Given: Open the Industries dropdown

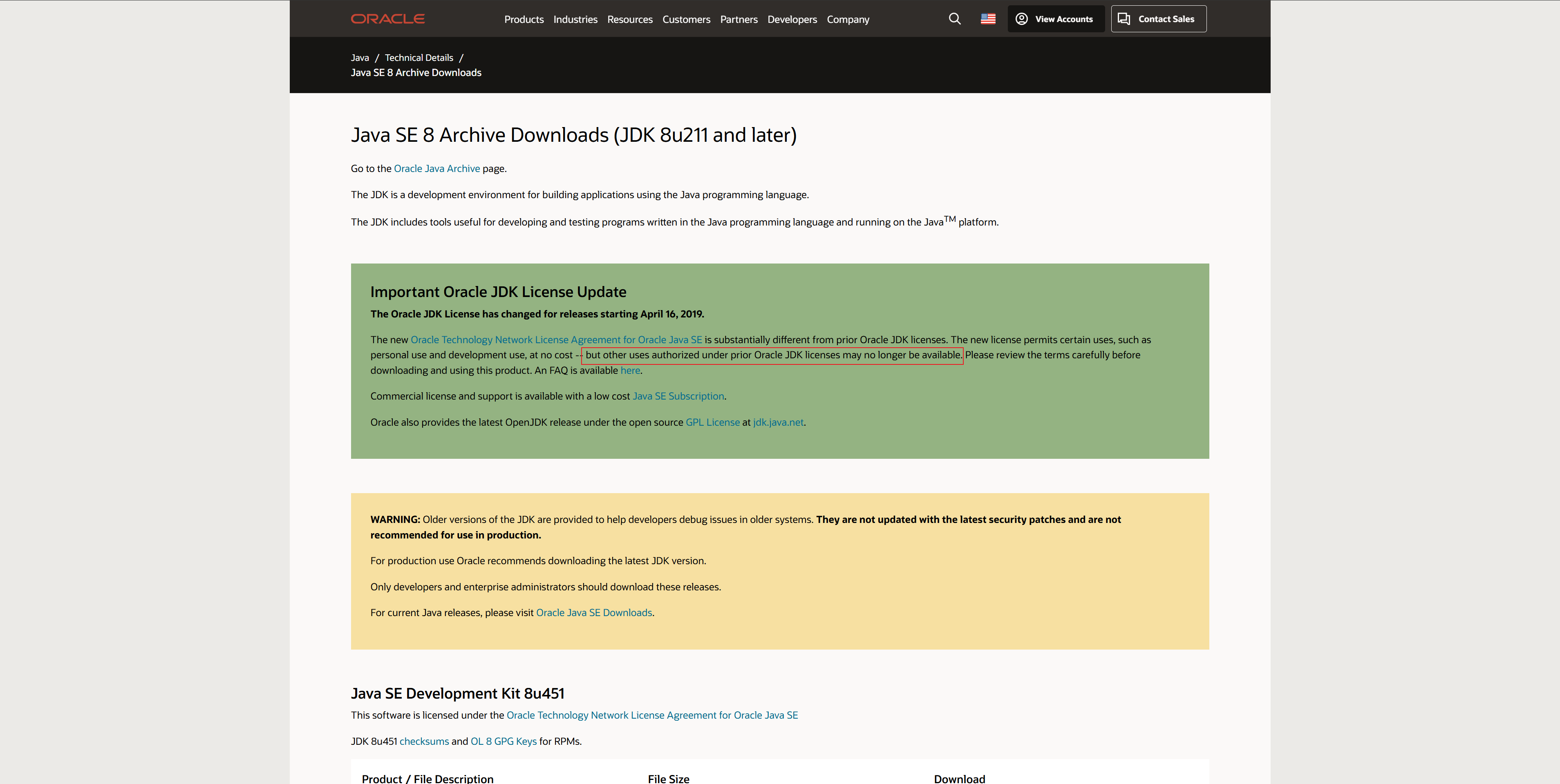Looking at the screenshot, I should coord(575,19).
